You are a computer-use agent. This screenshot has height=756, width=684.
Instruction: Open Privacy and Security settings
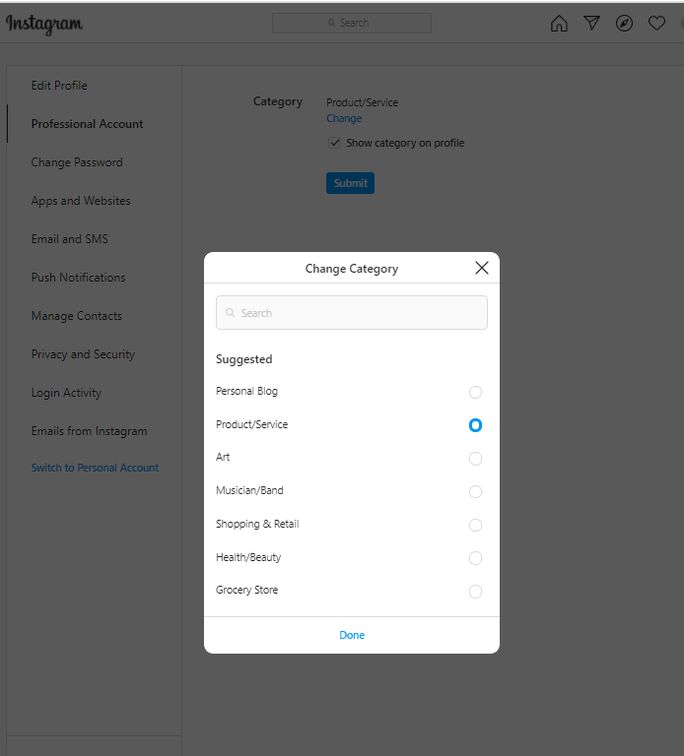click(82, 354)
